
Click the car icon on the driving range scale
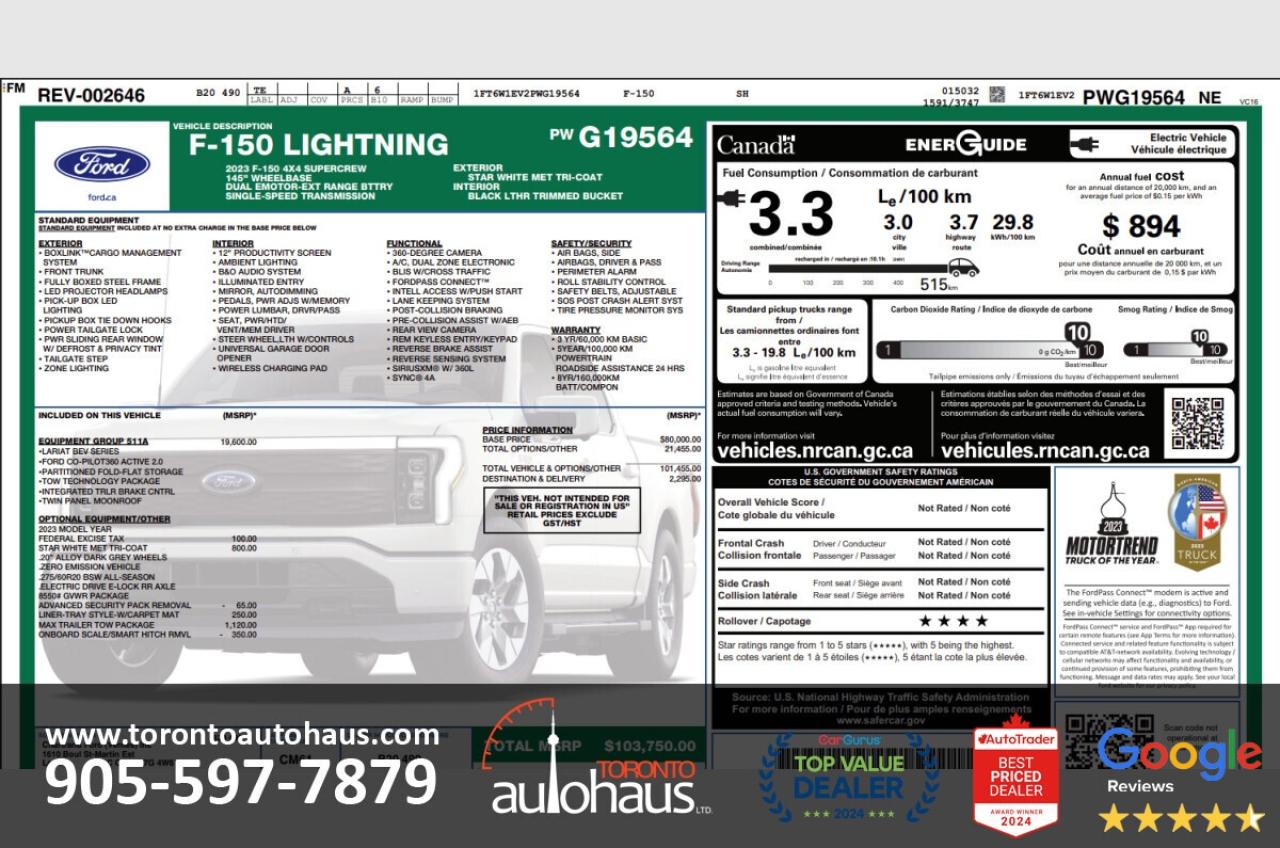click(x=965, y=266)
